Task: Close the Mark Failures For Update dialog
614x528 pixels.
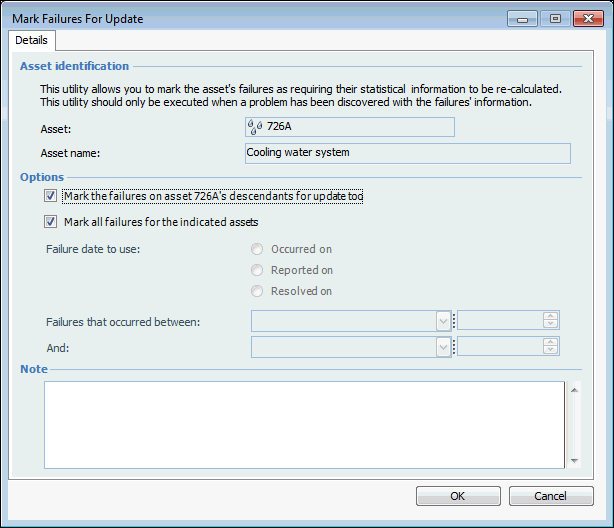Action: [587, 18]
